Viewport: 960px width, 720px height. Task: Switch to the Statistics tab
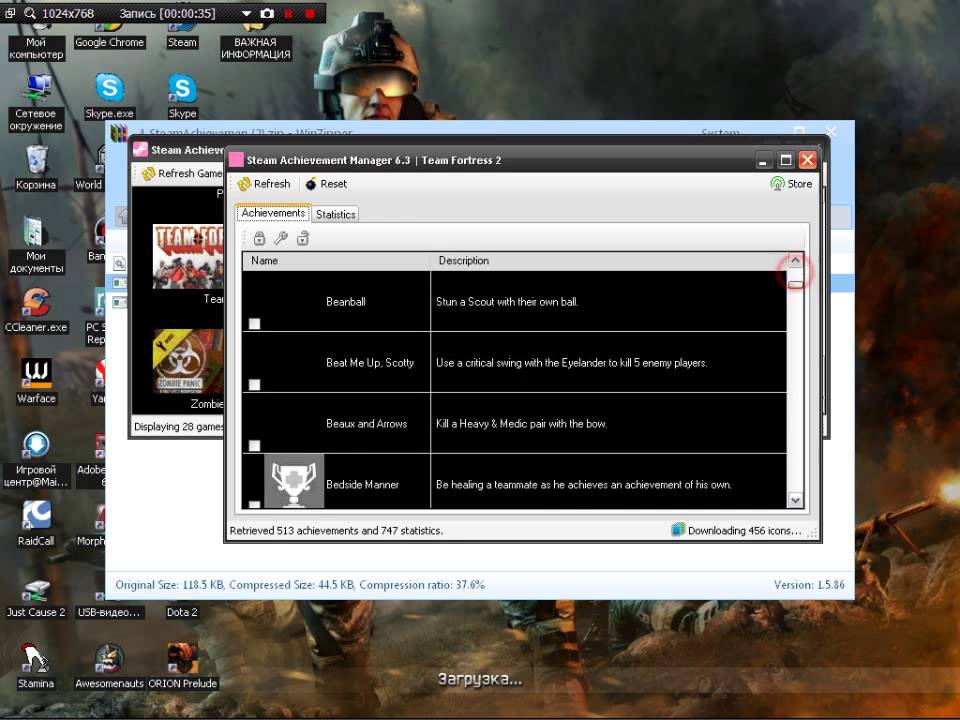336,214
